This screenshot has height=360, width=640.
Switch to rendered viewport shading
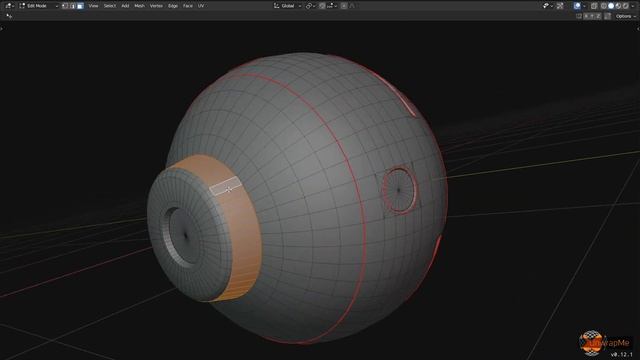[x=626, y=6]
